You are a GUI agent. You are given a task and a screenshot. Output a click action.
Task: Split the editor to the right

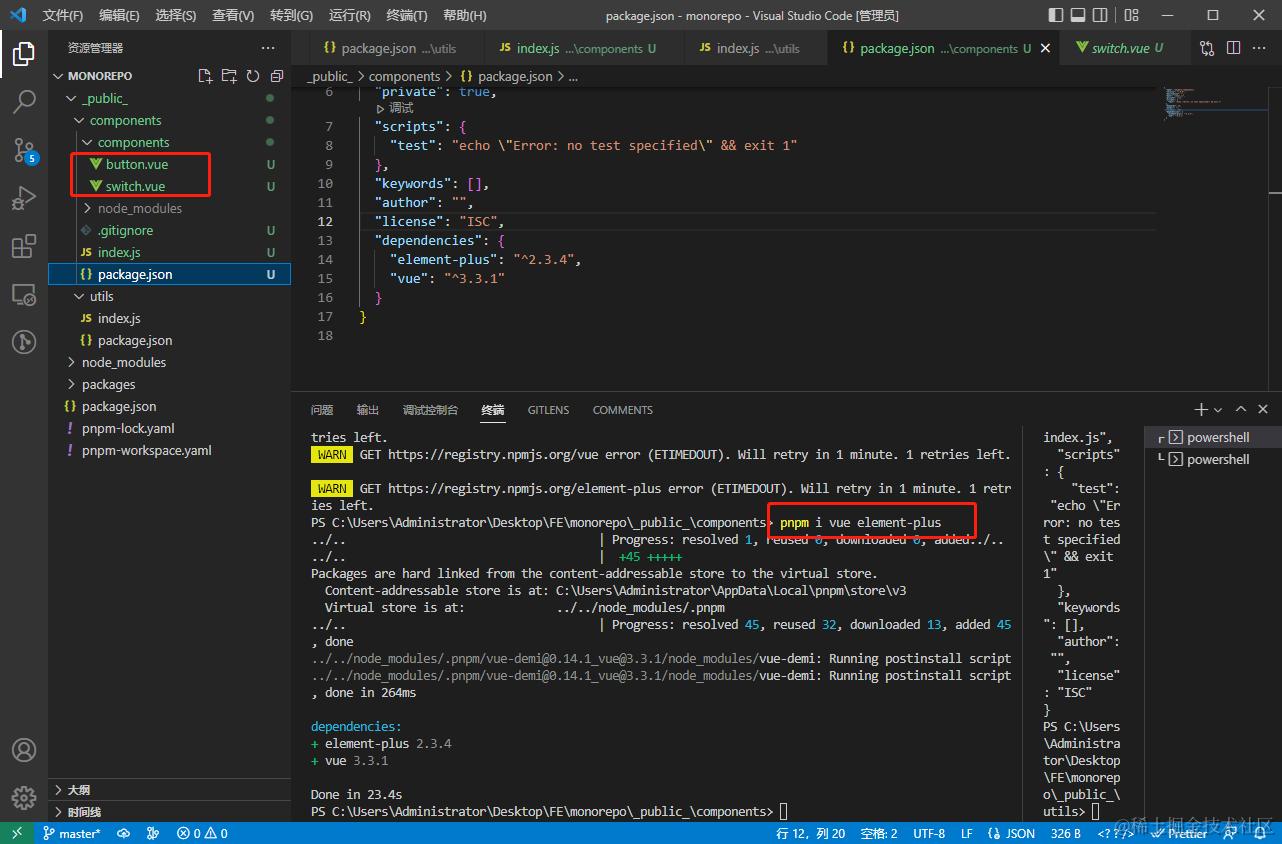pos(1233,48)
